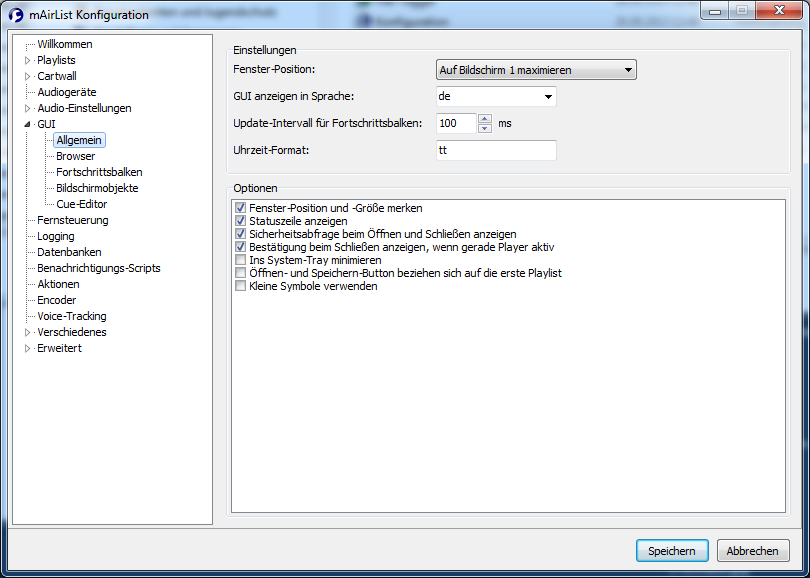Click the update interval value field showing 100
810x578 pixels.
pyautogui.click(x=456, y=123)
